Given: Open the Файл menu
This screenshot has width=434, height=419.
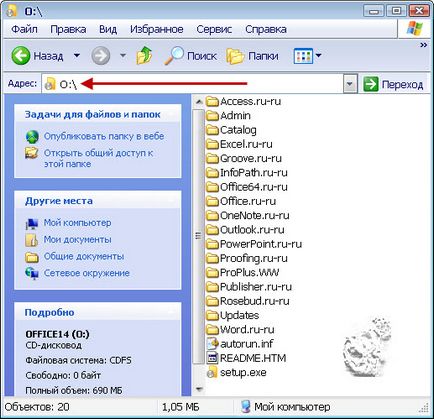Looking at the screenshot, I should [24, 29].
